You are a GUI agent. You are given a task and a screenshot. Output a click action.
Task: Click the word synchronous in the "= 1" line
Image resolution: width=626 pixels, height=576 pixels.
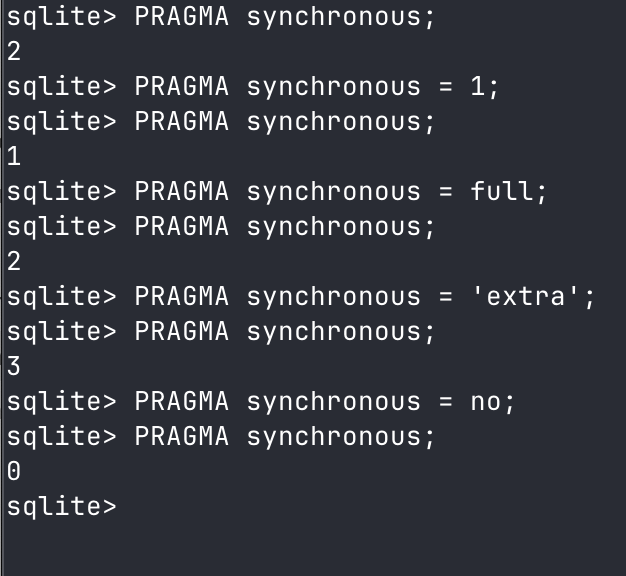(334, 86)
